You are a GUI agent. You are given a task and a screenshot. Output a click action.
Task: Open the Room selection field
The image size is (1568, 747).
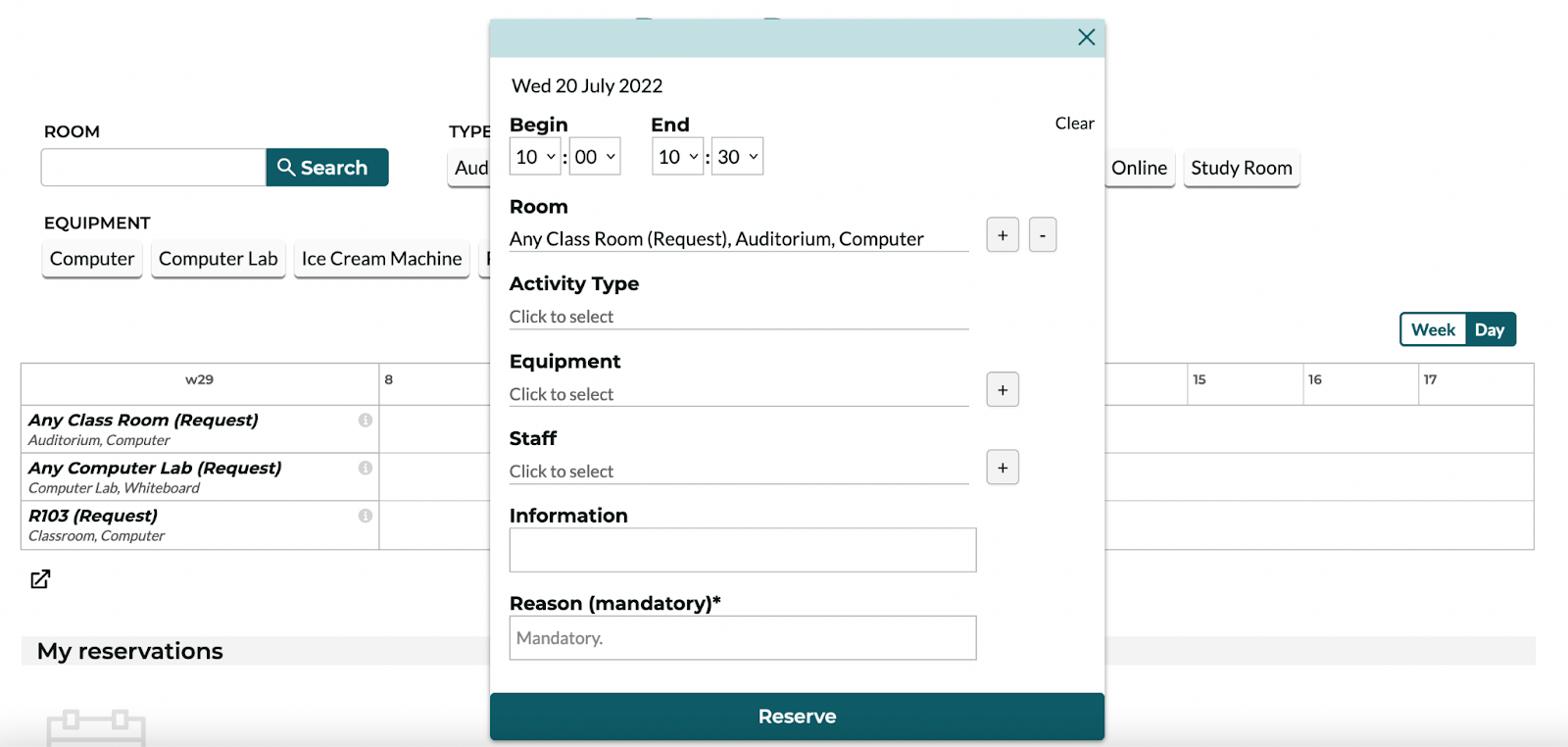click(x=739, y=239)
